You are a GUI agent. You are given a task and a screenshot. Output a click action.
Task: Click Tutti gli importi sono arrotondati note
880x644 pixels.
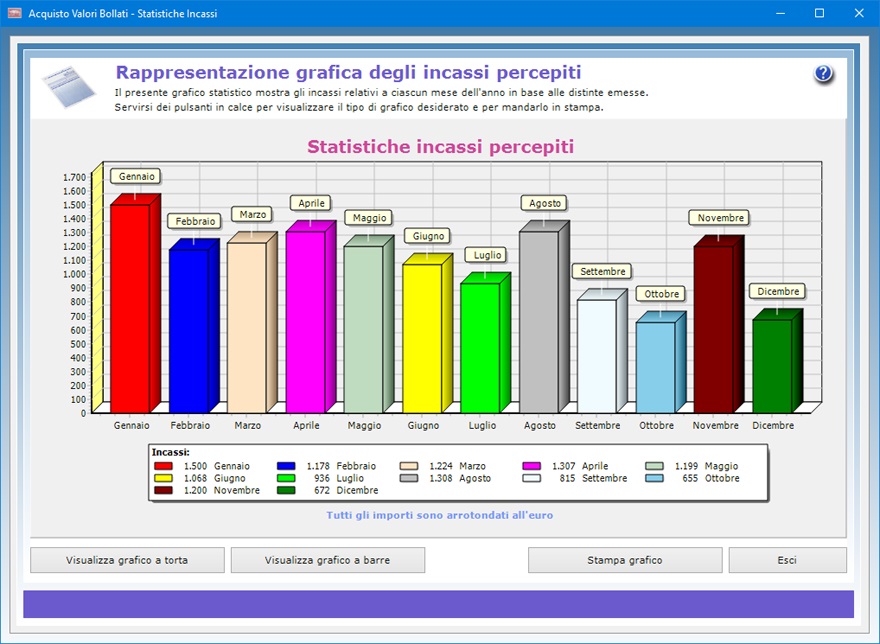tap(439, 515)
